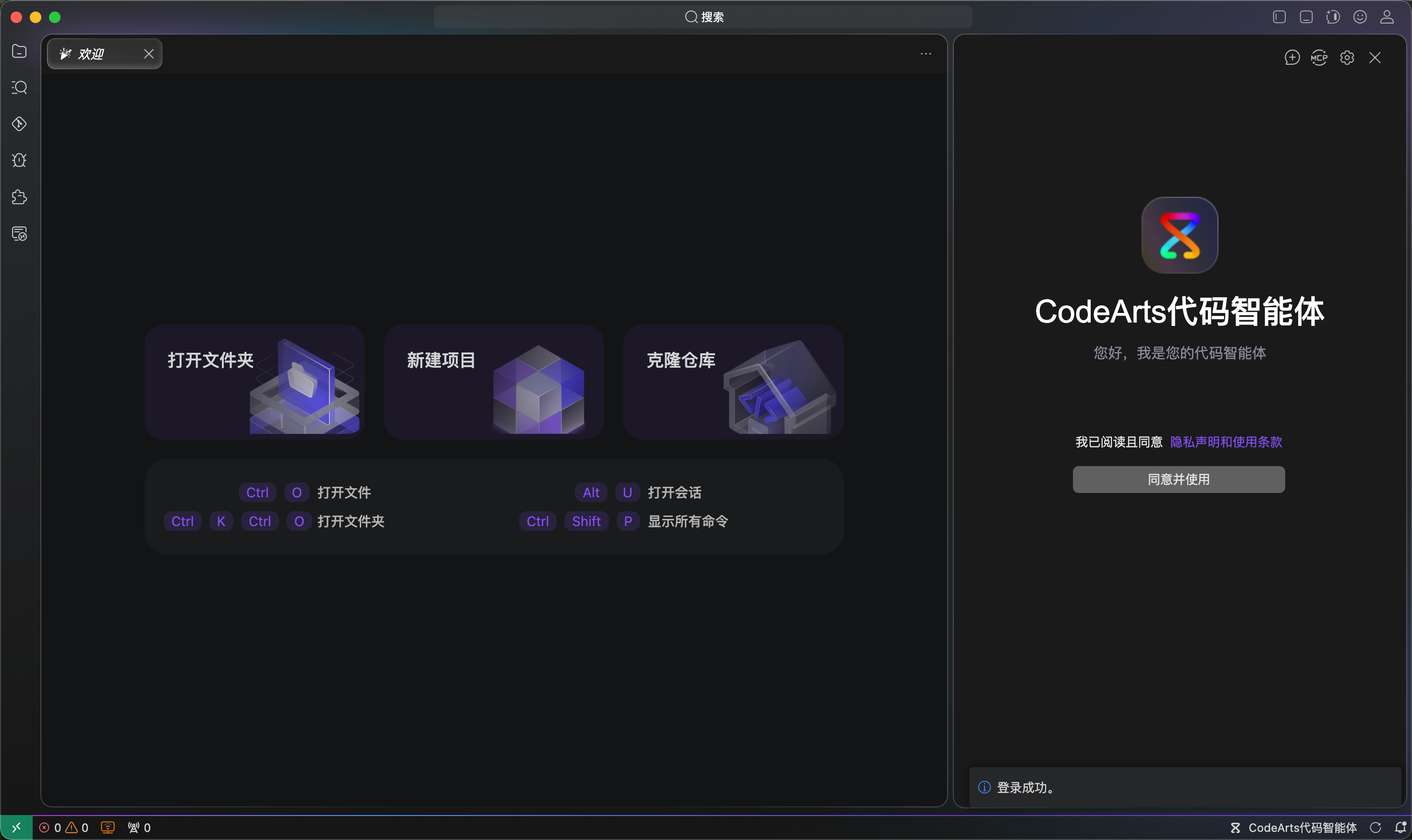Open the Search view in sidebar
1412x840 pixels.
[19, 88]
